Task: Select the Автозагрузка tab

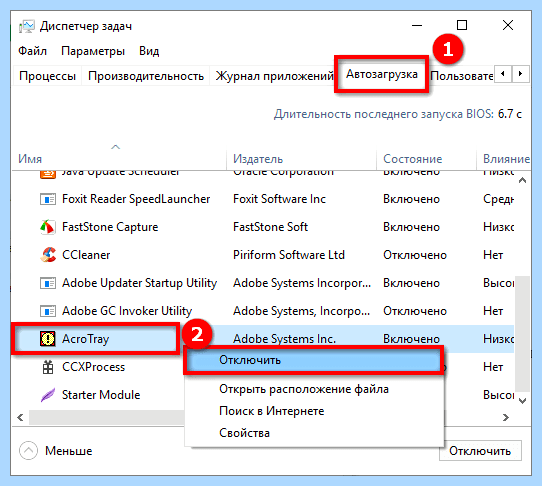Action: [382, 74]
